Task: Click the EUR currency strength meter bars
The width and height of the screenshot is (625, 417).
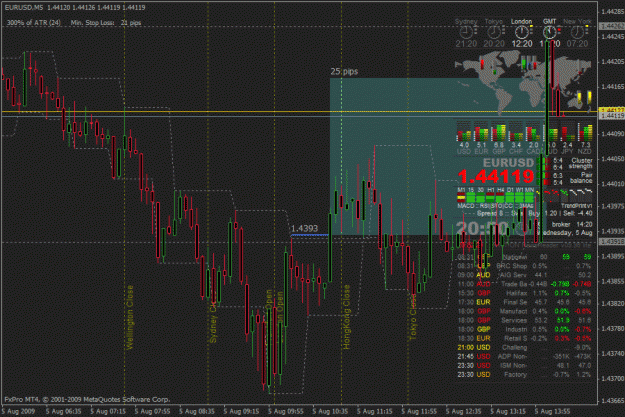Action: tap(481, 132)
